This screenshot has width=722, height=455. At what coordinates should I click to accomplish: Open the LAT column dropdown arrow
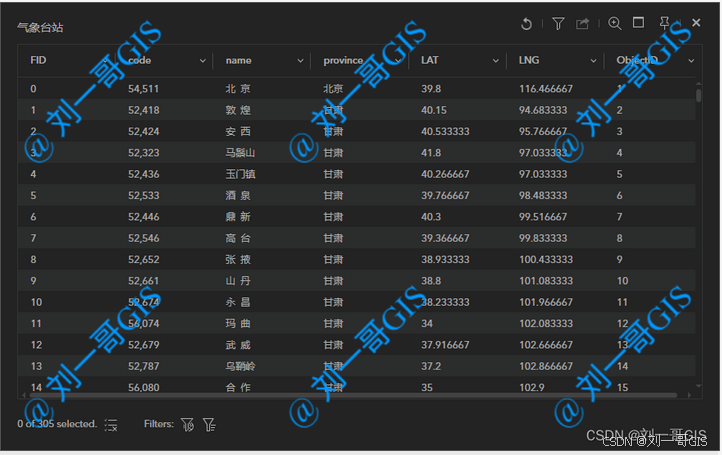[x=495, y=61]
